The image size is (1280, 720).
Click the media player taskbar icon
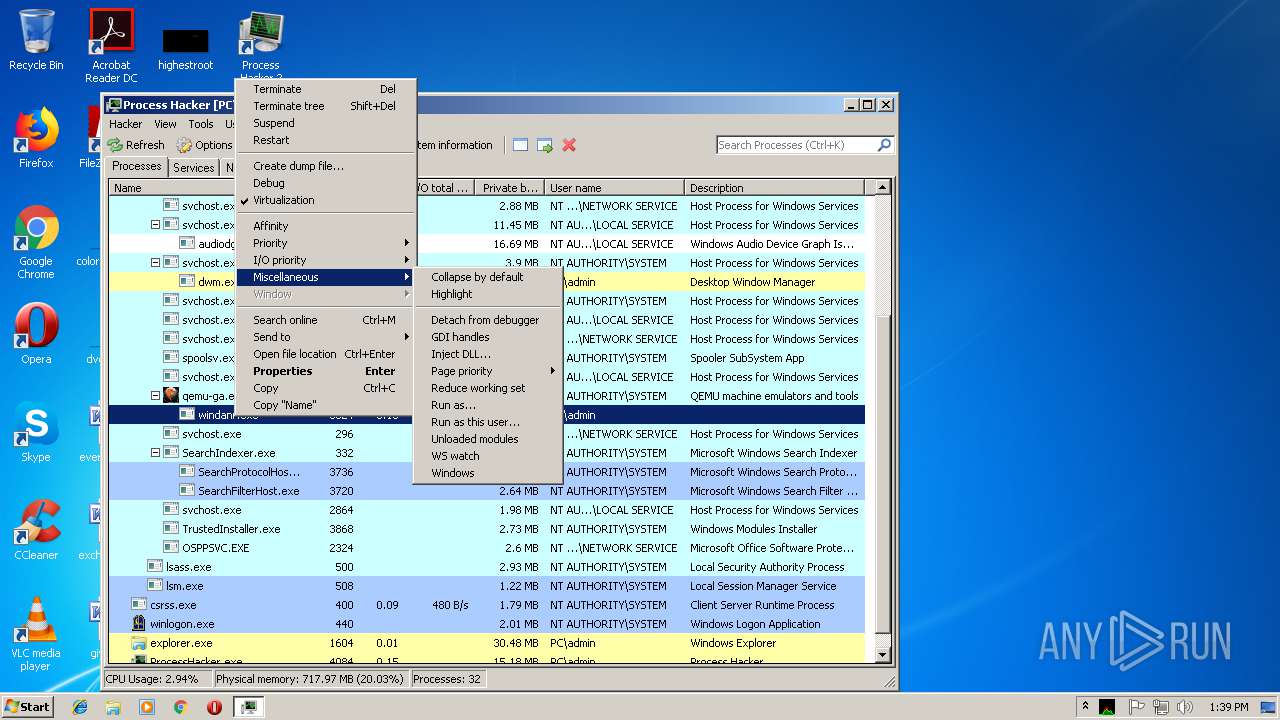[x=147, y=707]
